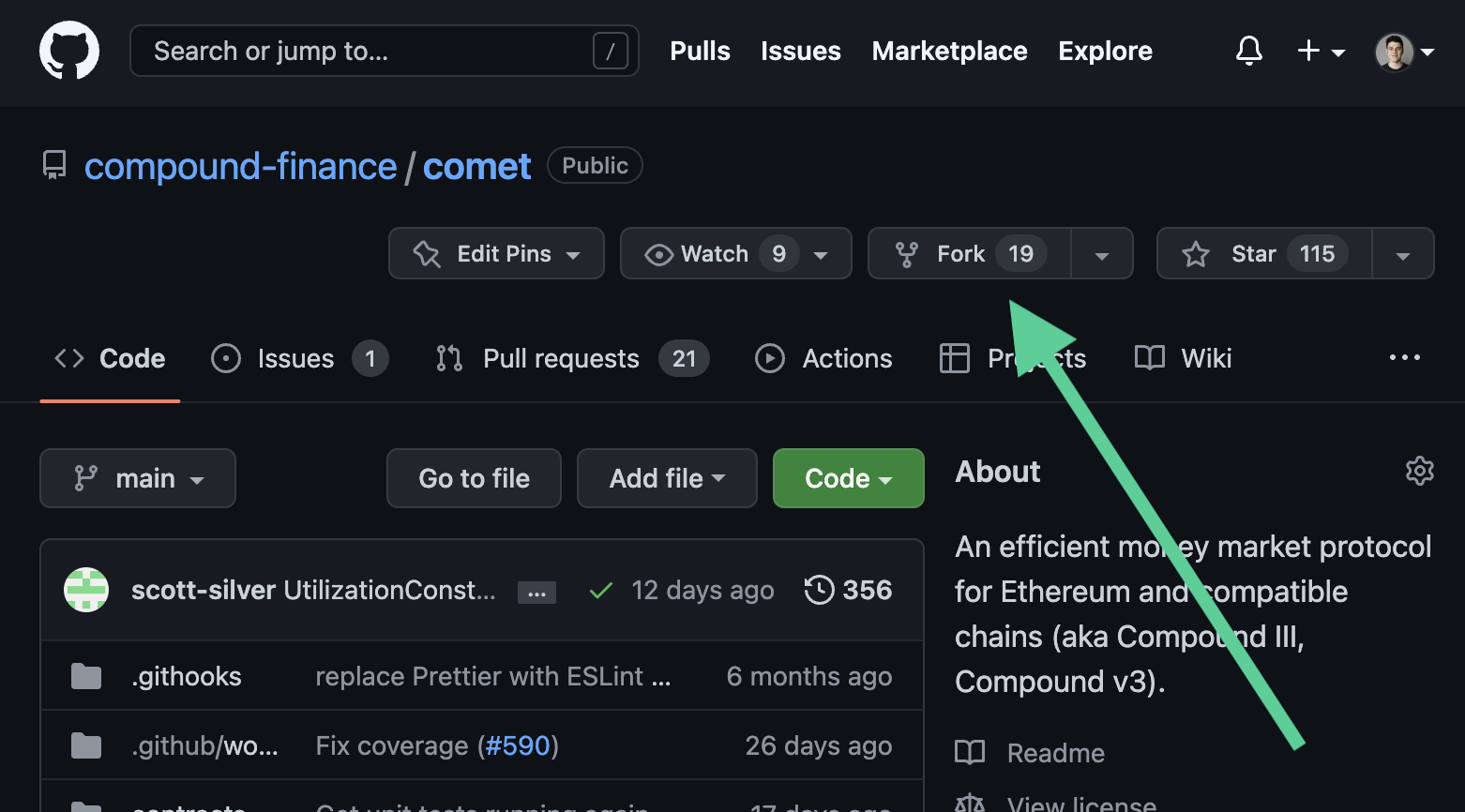This screenshot has height=812, width=1465.
Task: Click the Readme book icon
Action: coord(970,752)
